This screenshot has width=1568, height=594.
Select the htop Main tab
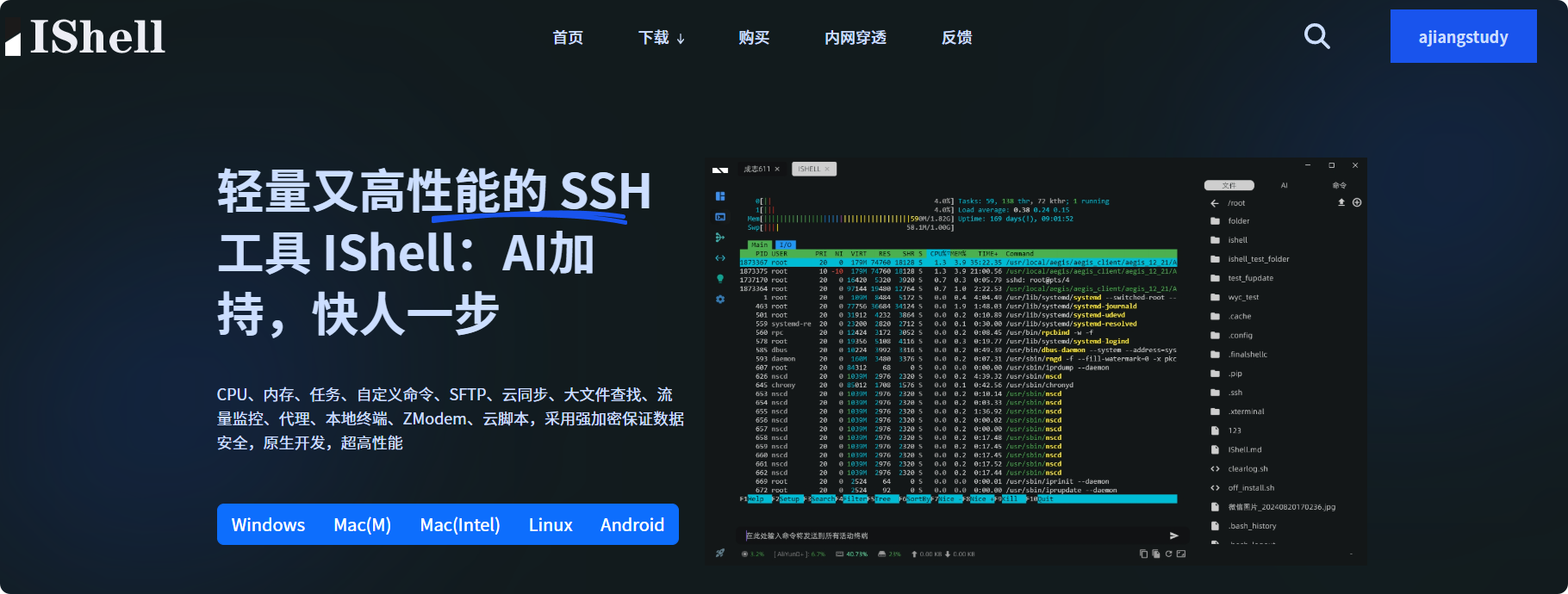click(759, 244)
